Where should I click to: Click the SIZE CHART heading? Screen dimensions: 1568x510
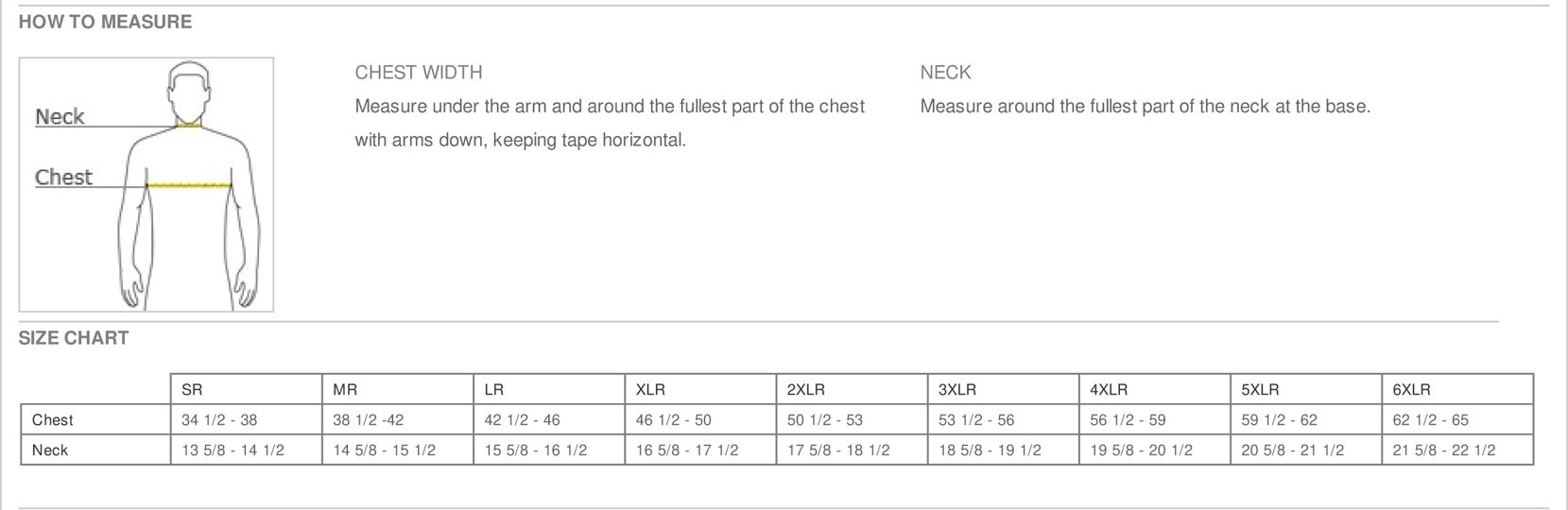tap(74, 338)
